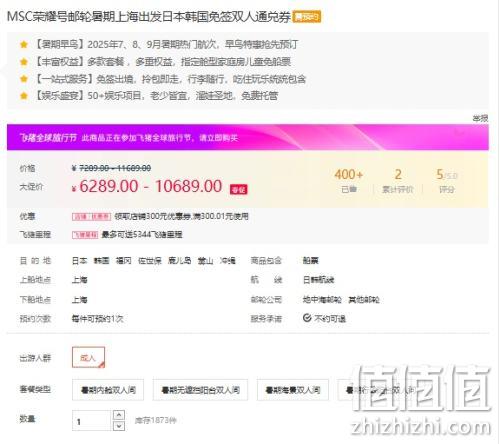Click the 需预约 badge beside the title
500x444 pixels.
307,16
